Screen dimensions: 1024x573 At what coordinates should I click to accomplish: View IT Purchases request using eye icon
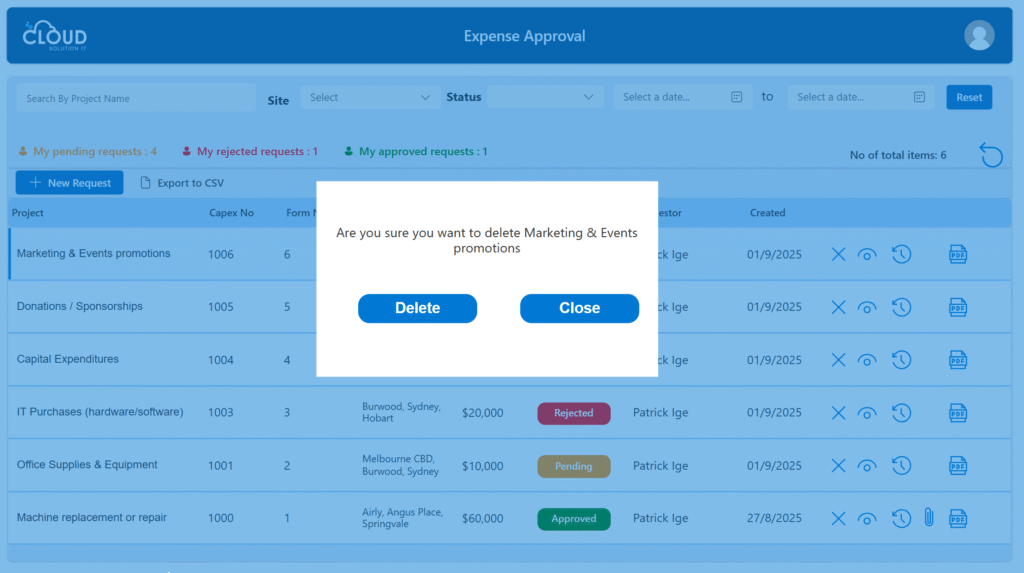pyautogui.click(x=867, y=413)
